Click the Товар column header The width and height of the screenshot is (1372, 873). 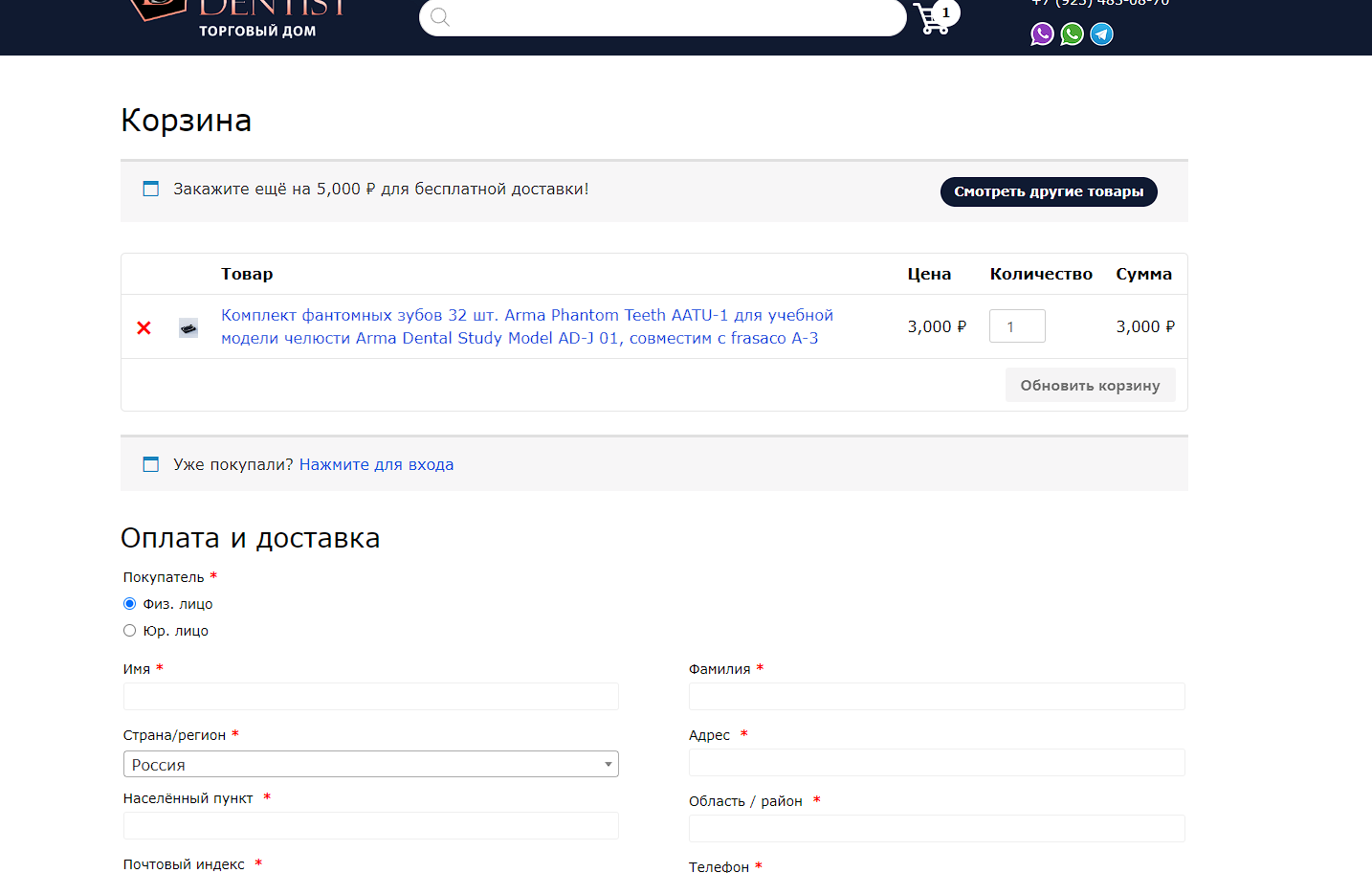click(x=247, y=274)
